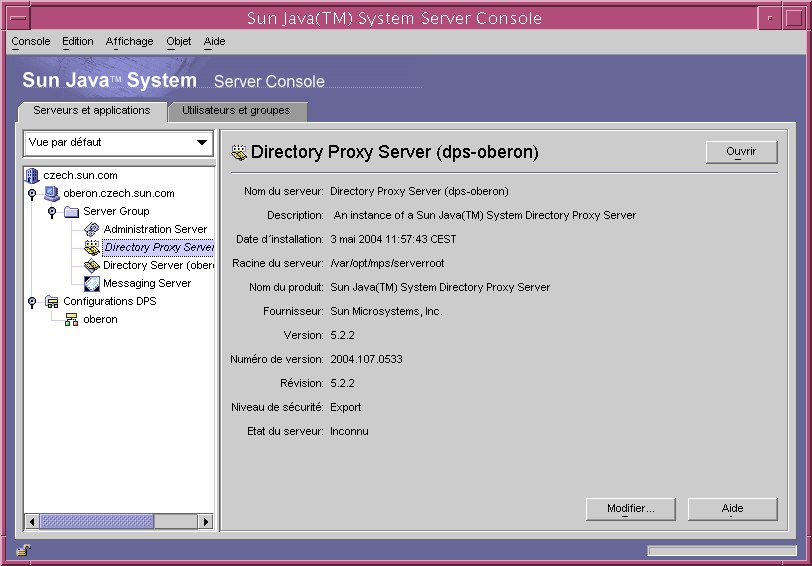Click the Administration Server icon
Viewport: 812px width, 566px height.
click(x=92, y=229)
